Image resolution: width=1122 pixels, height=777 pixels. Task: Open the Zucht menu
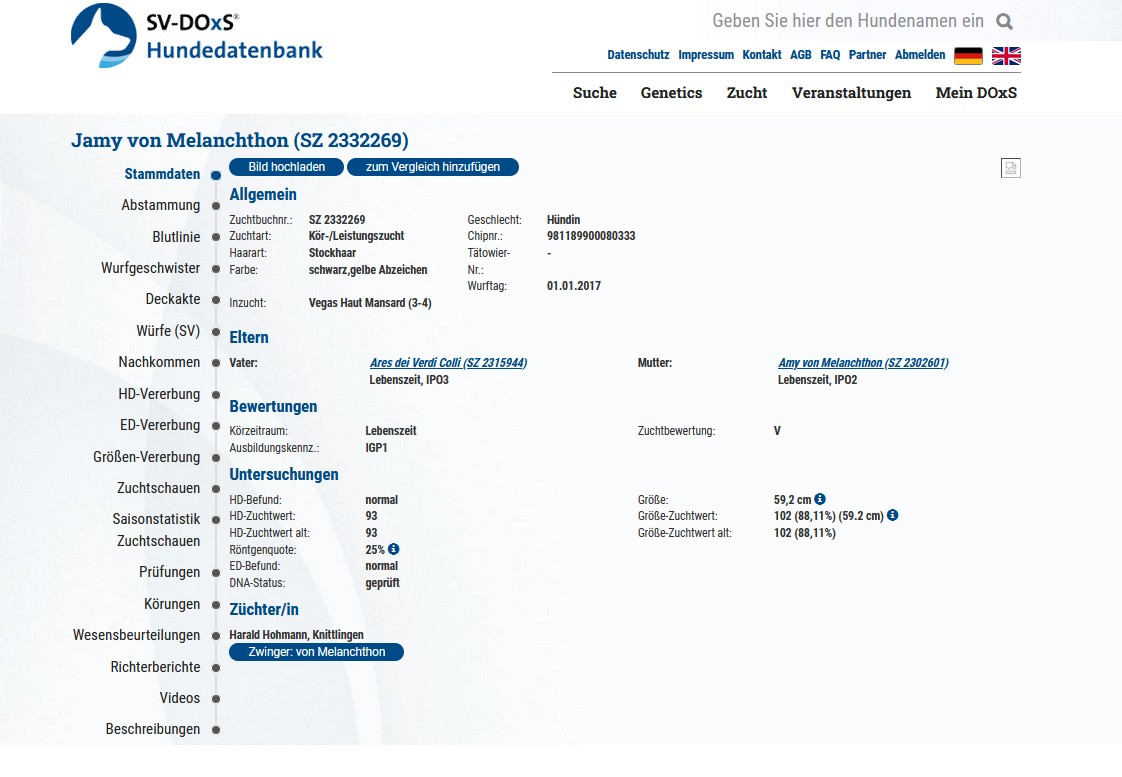[747, 93]
